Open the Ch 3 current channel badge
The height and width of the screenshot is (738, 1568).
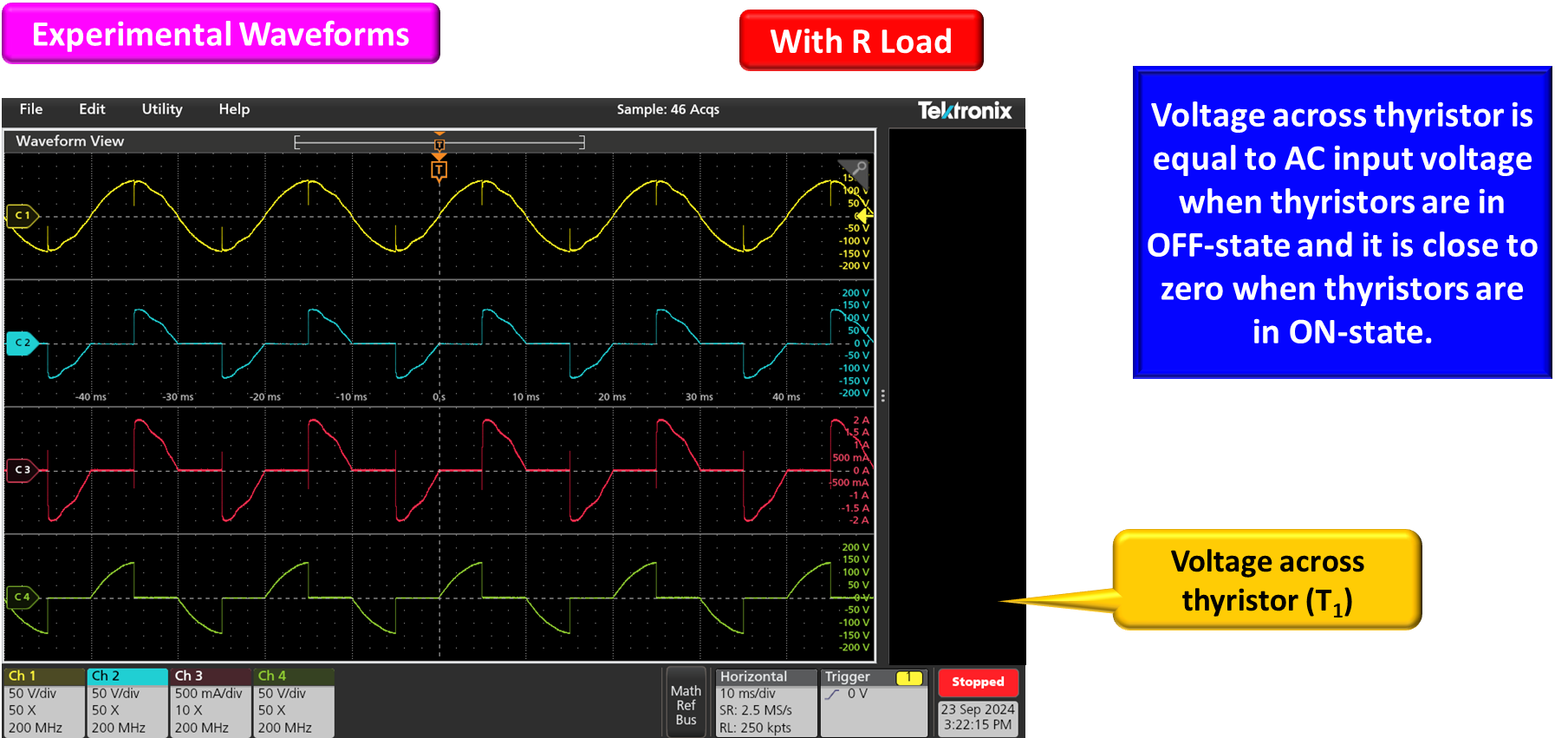coord(211,702)
